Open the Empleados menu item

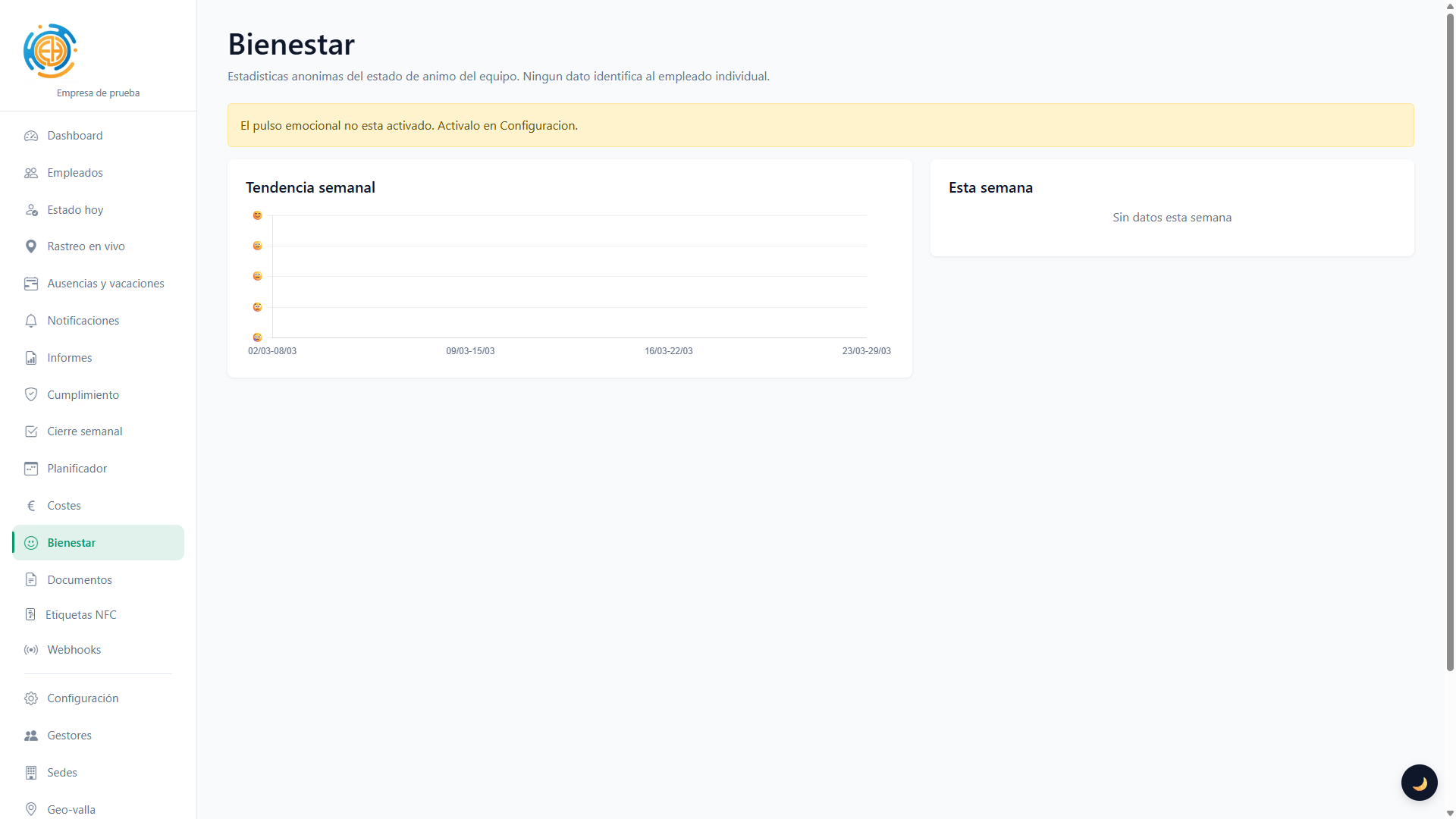[74, 173]
